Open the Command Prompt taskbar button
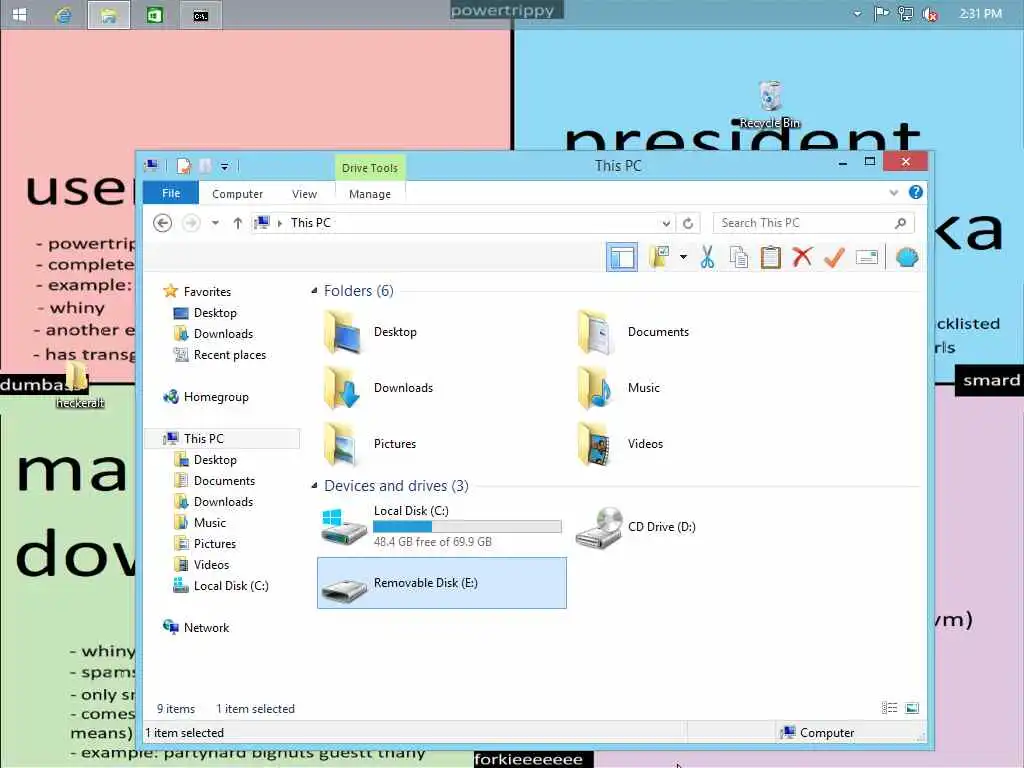 [x=200, y=15]
